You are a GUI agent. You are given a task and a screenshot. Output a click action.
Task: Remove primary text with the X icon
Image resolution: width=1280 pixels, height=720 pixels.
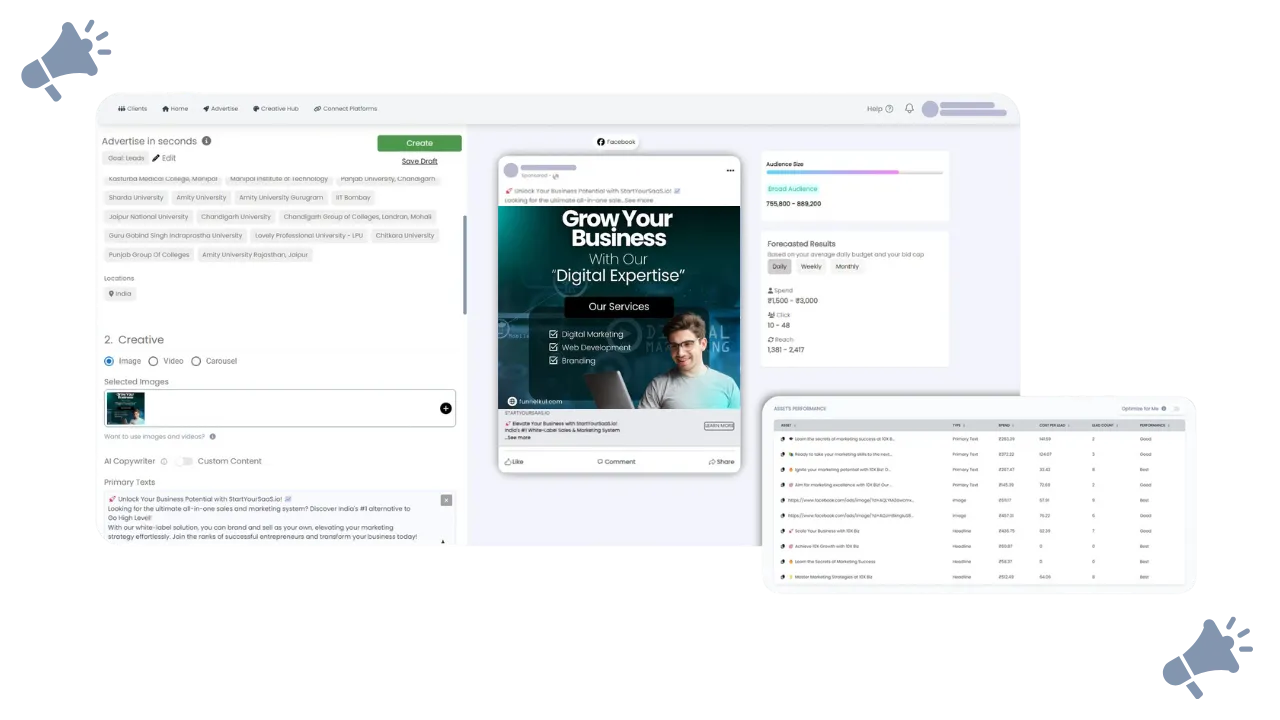click(x=446, y=500)
